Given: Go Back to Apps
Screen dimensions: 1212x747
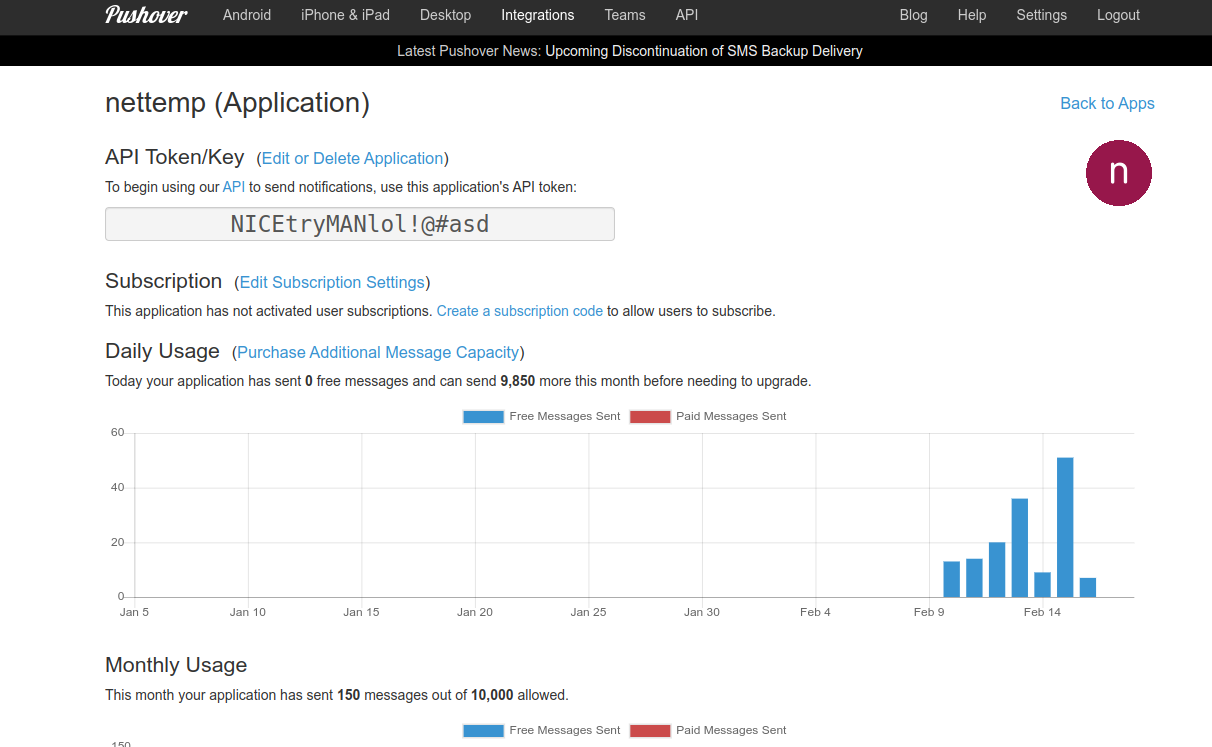Looking at the screenshot, I should coord(1107,104).
